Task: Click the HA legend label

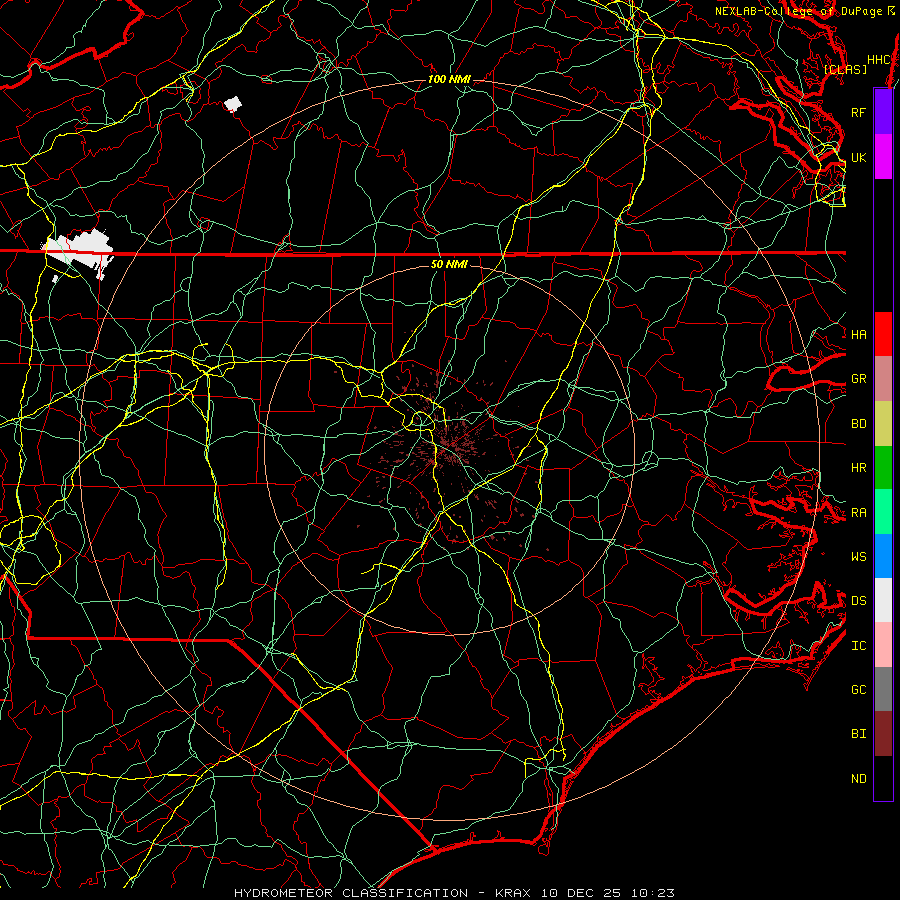Action: click(859, 335)
